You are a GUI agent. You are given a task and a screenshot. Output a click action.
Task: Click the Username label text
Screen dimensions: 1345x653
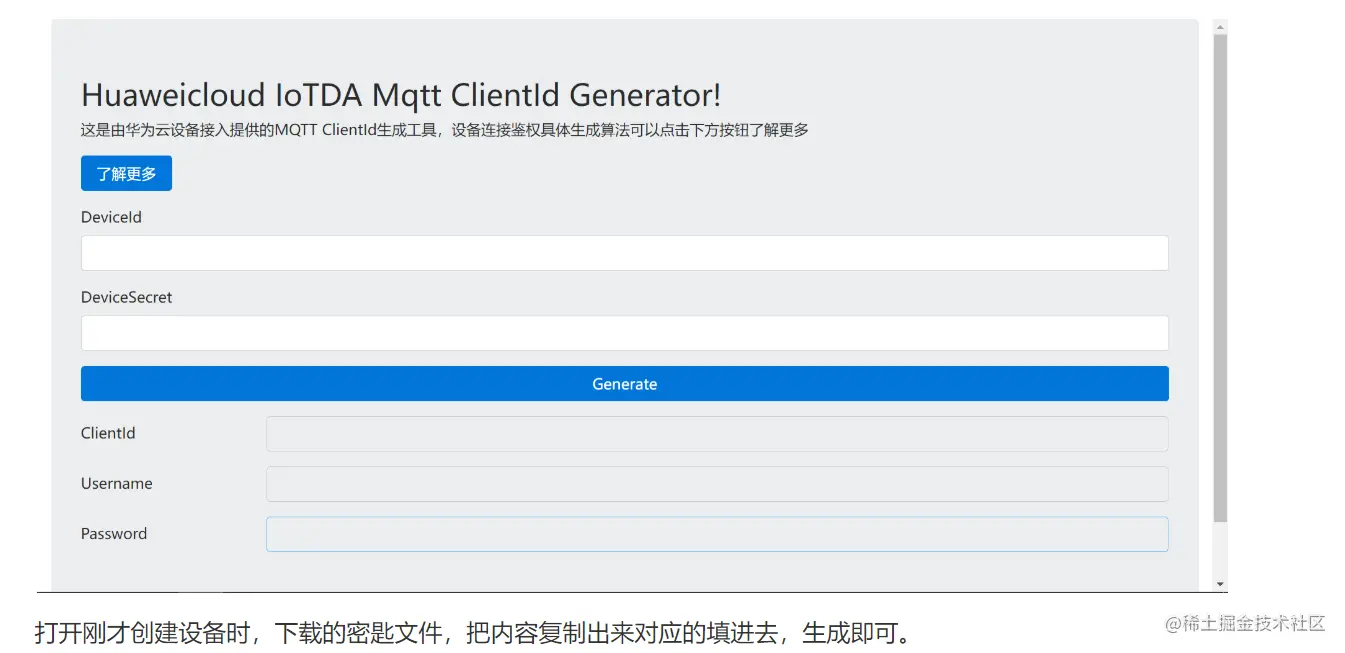coord(117,483)
